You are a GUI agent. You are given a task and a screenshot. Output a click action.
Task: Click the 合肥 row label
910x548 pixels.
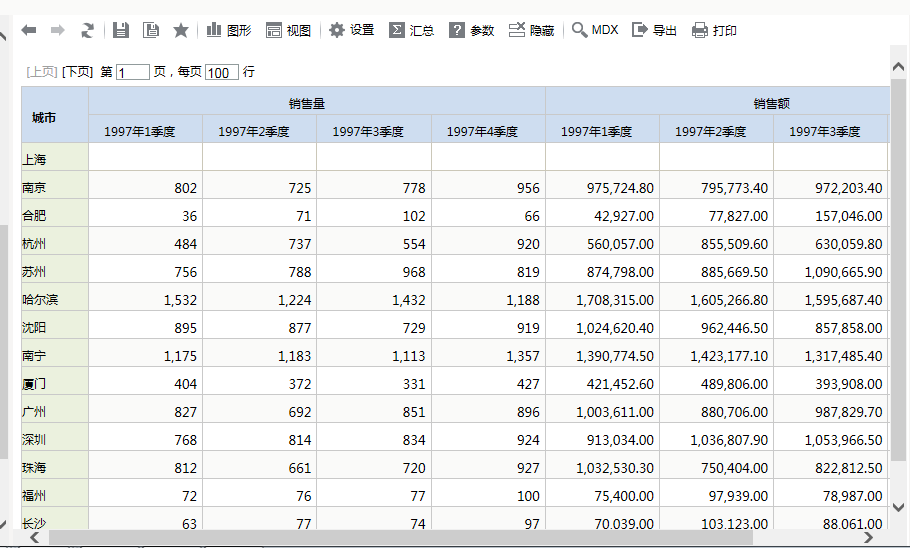click(x=55, y=213)
